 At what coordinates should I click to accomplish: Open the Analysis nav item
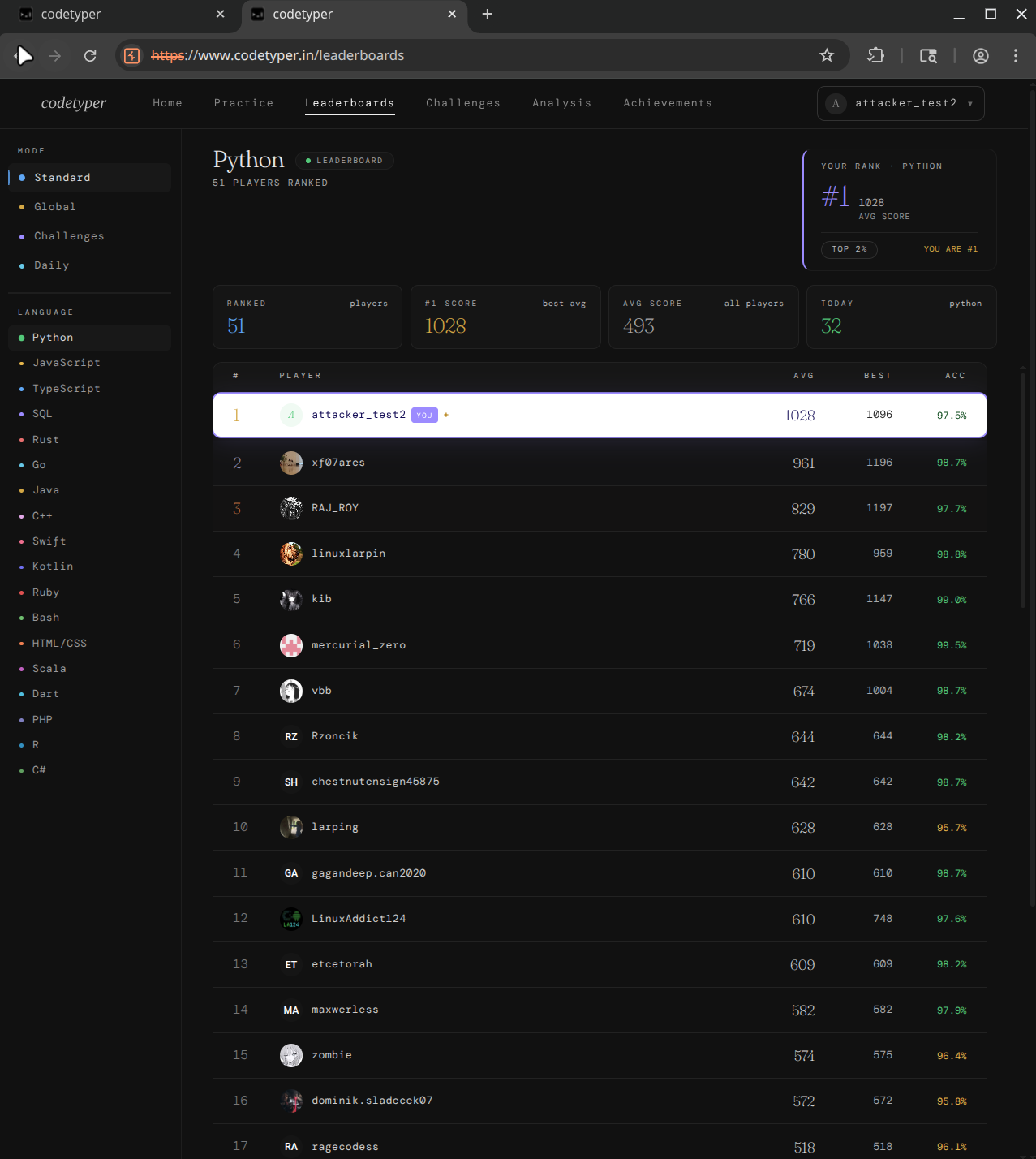tap(561, 103)
